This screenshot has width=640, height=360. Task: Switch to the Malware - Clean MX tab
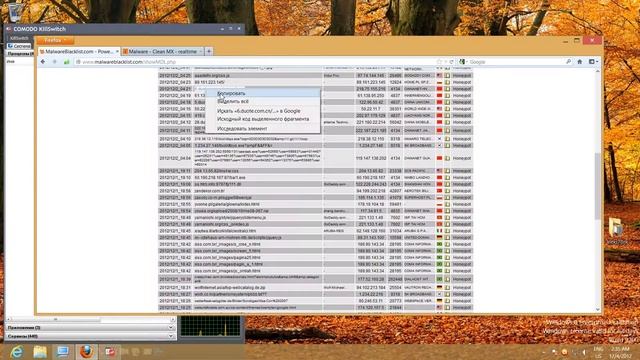pos(162,51)
